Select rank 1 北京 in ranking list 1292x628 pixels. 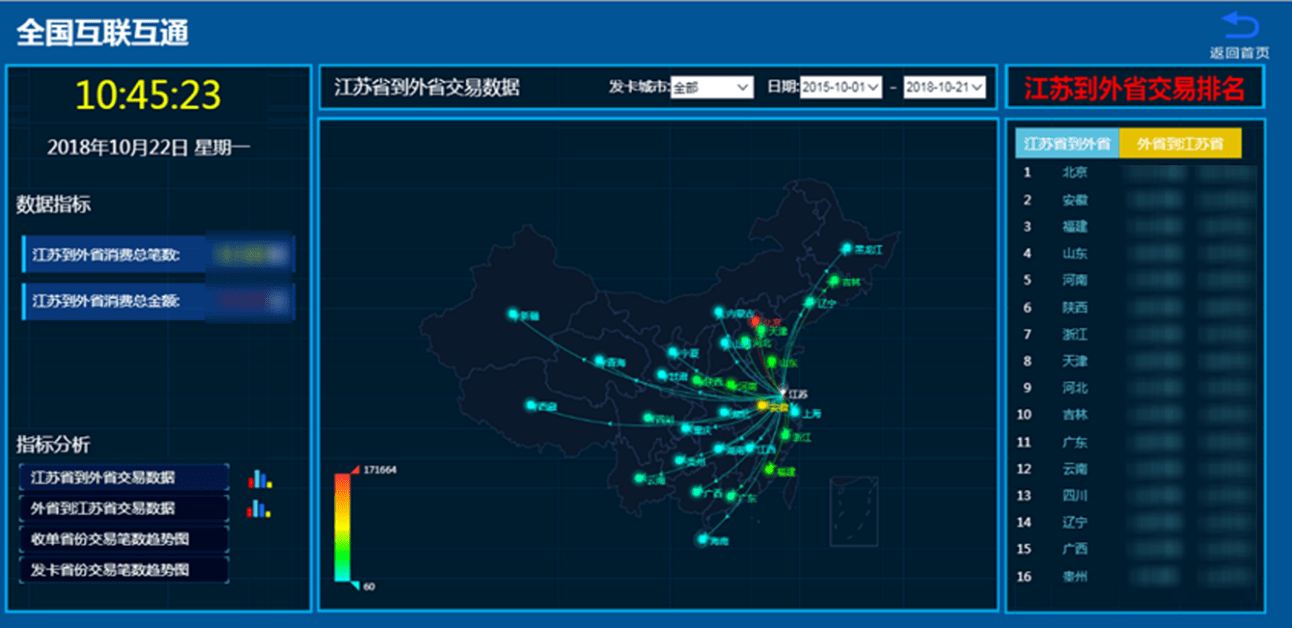click(1135, 173)
